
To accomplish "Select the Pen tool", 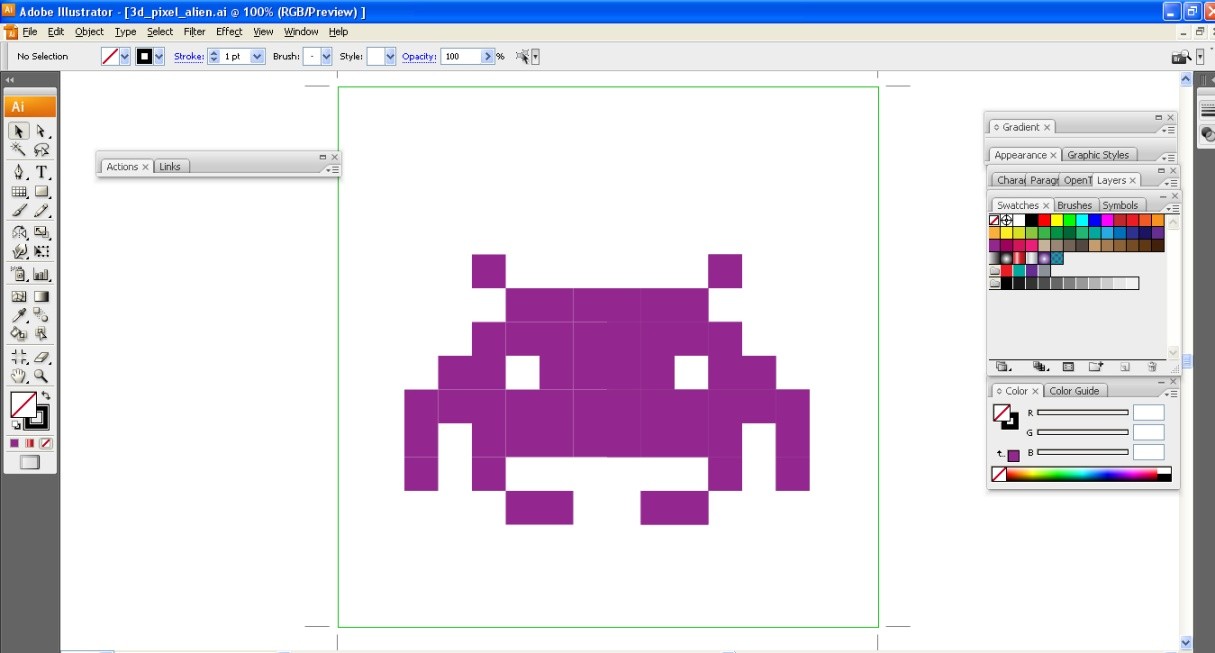I will point(19,172).
